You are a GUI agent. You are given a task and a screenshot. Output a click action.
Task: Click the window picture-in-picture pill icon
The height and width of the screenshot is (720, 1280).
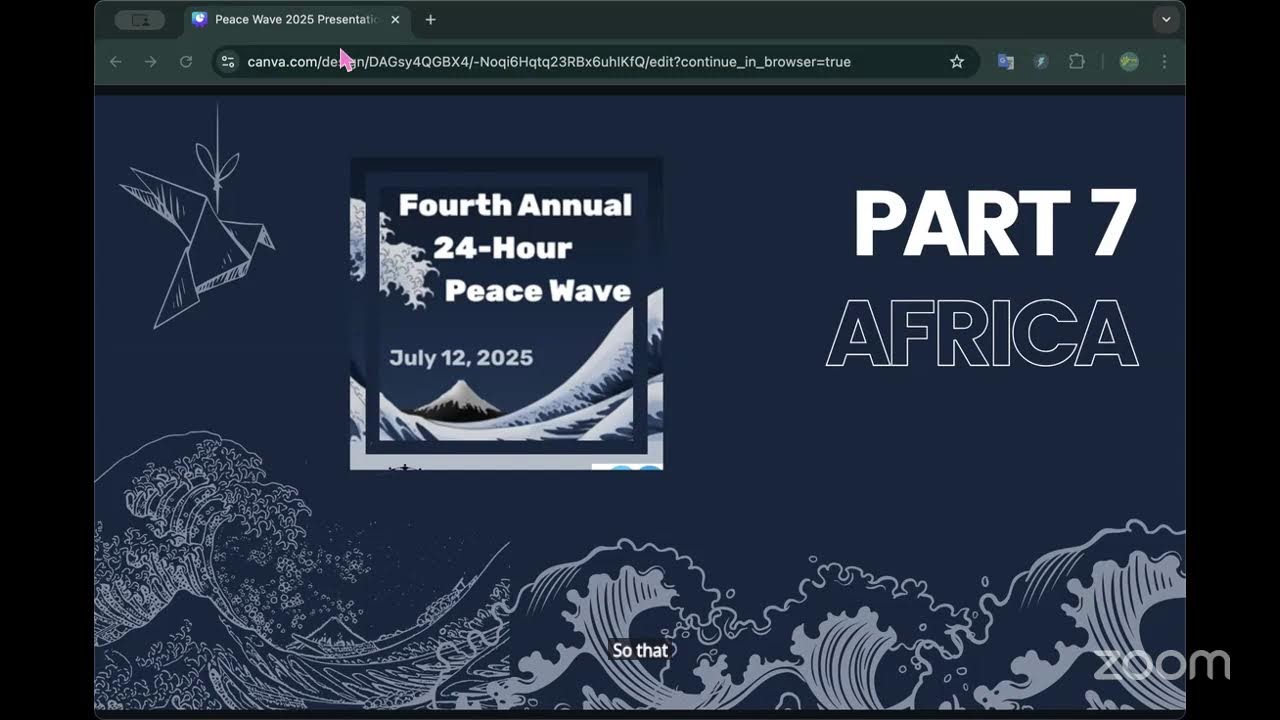coord(140,19)
